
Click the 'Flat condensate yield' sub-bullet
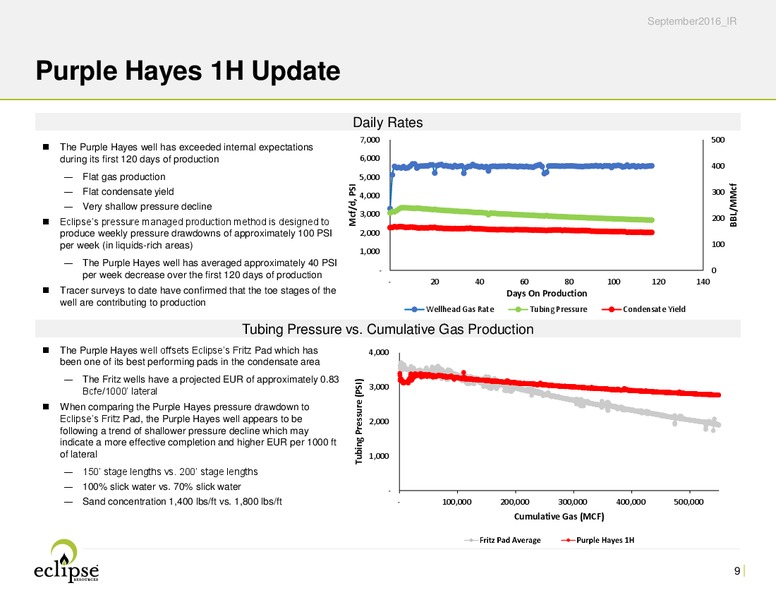[128, 192]
